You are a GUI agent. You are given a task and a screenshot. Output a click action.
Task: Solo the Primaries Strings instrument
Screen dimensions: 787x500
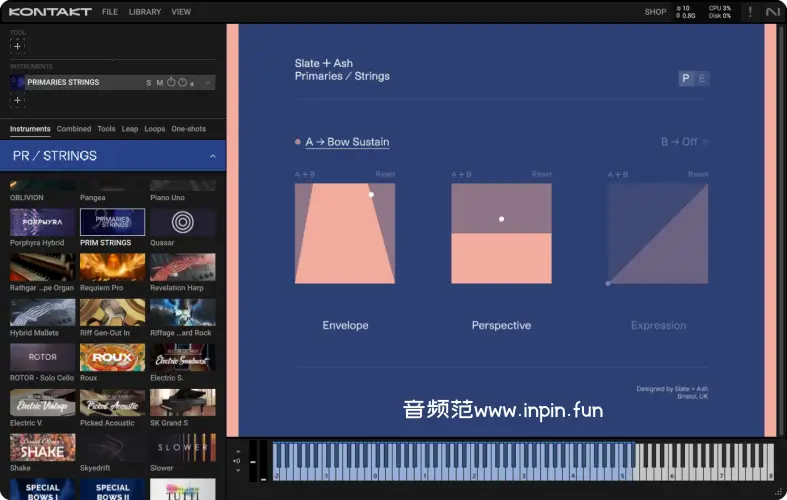coord(149,82)
